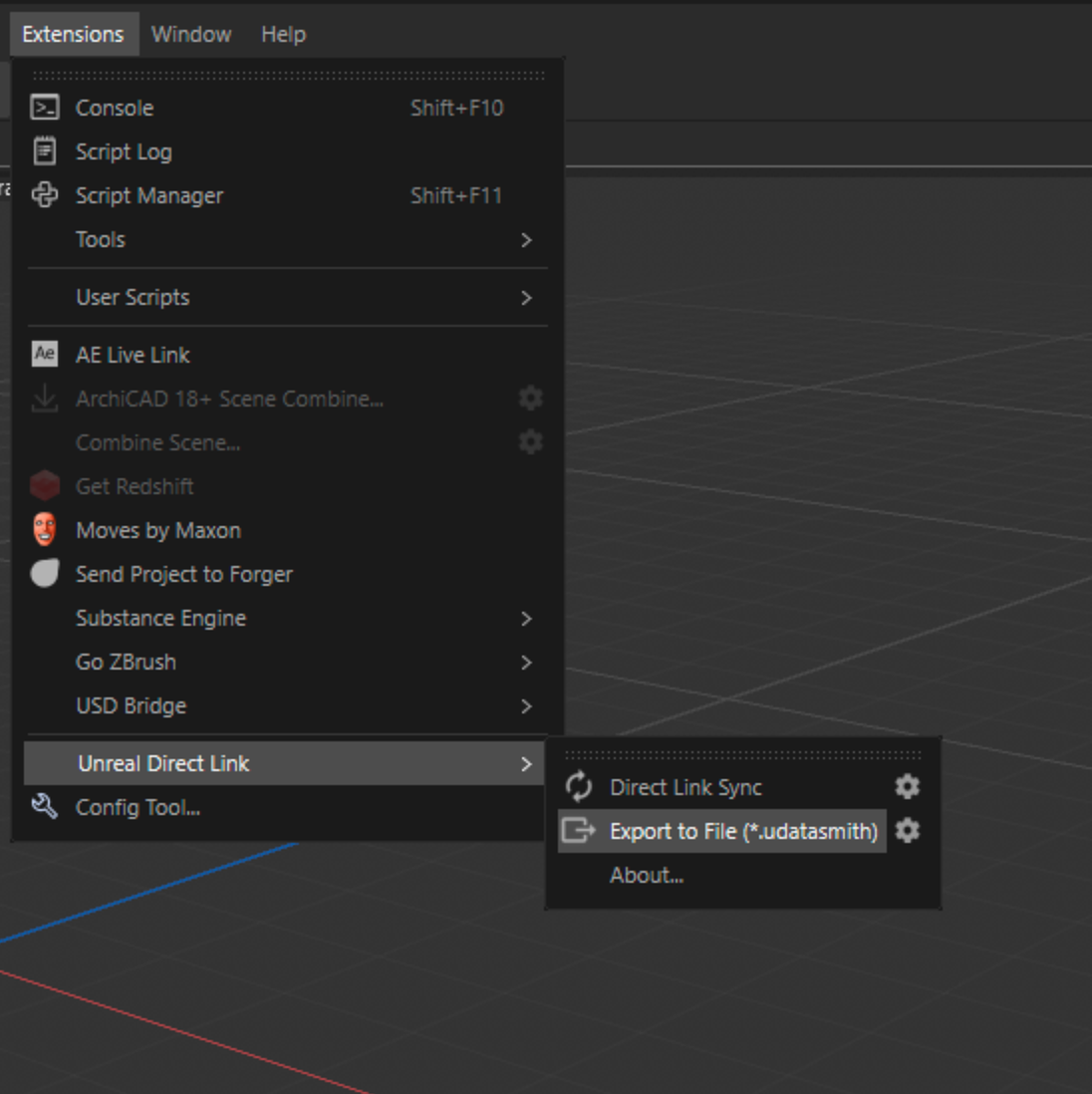Expand the Unreal Direct Link submenu arrow
1092x1094 pixels.
click(527, 764)
